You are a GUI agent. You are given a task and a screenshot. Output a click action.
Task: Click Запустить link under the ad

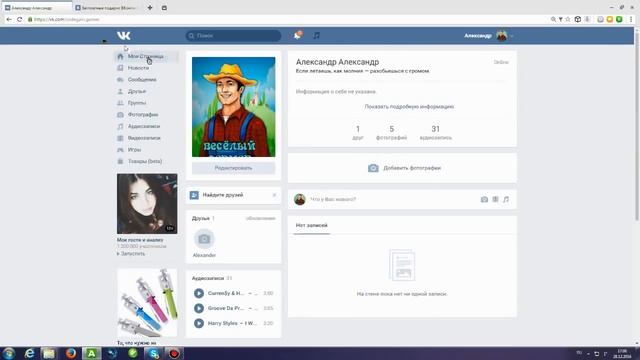133,254
